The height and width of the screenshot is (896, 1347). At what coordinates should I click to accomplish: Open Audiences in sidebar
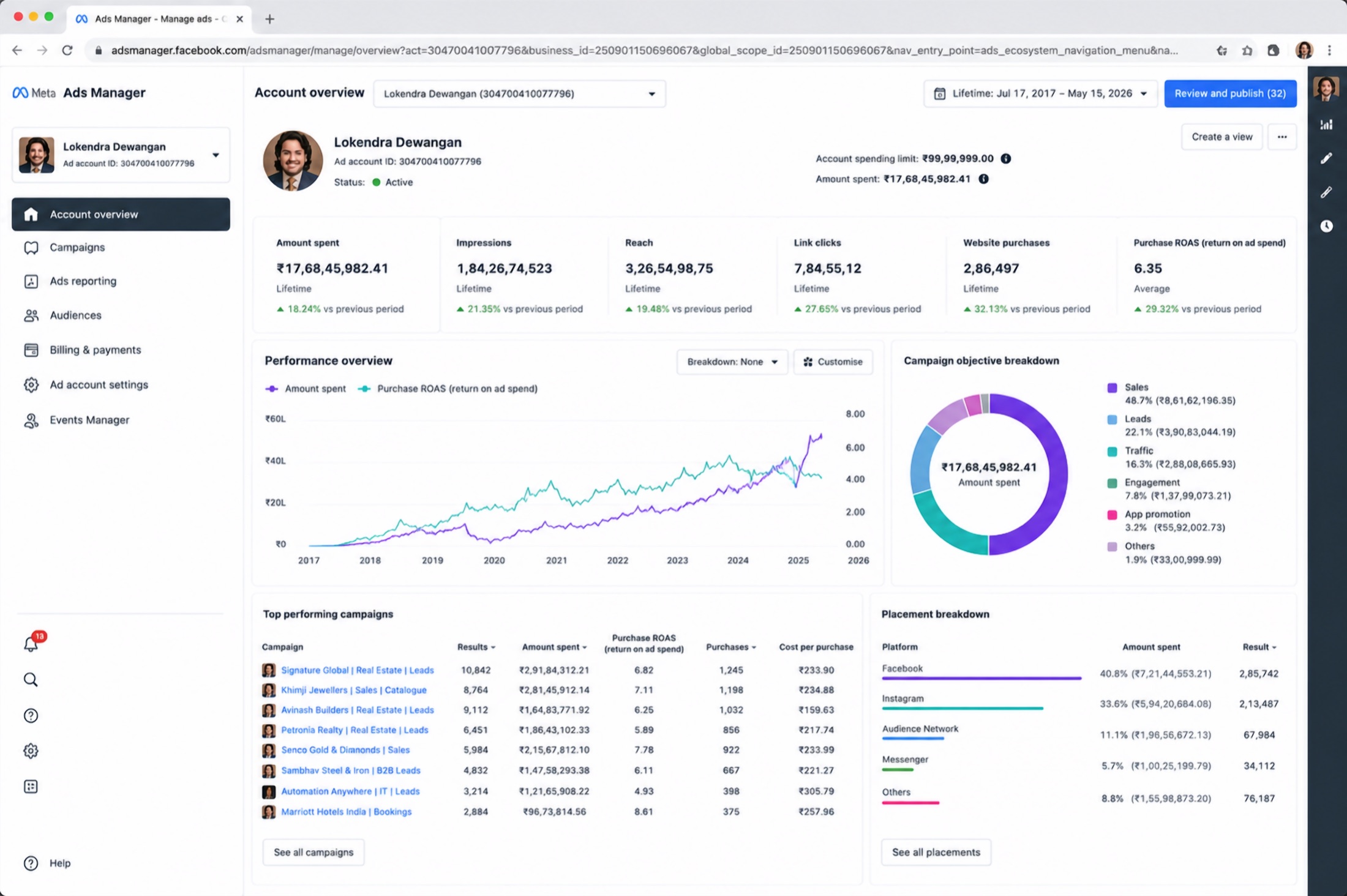[121, 315]
